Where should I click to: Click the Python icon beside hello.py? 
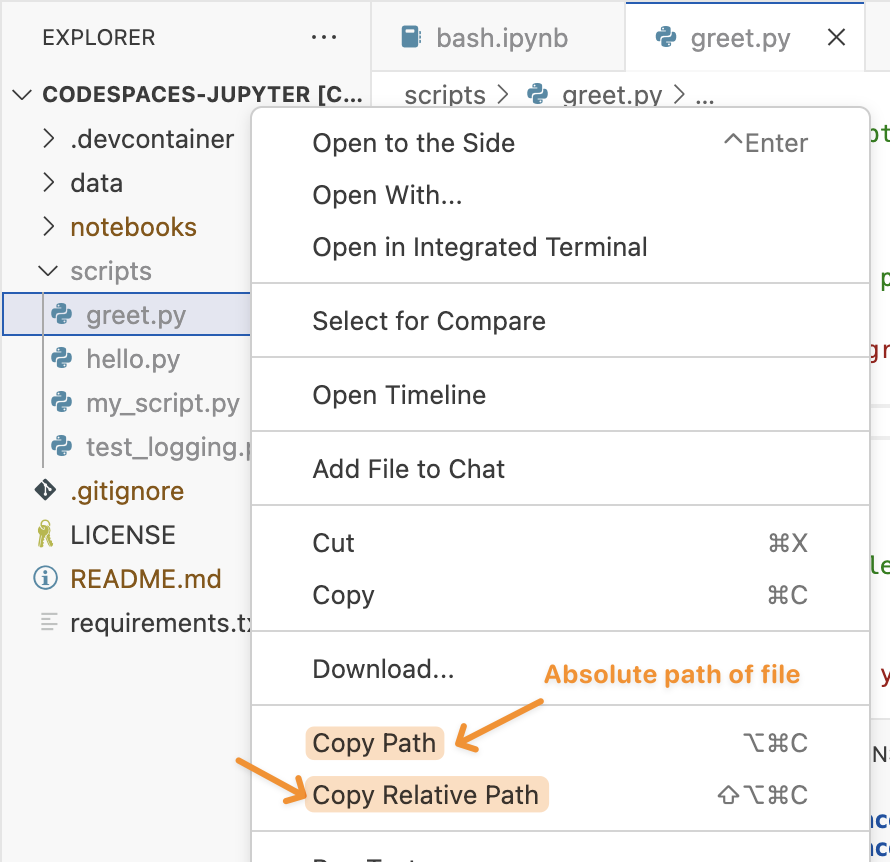point(62,359)
